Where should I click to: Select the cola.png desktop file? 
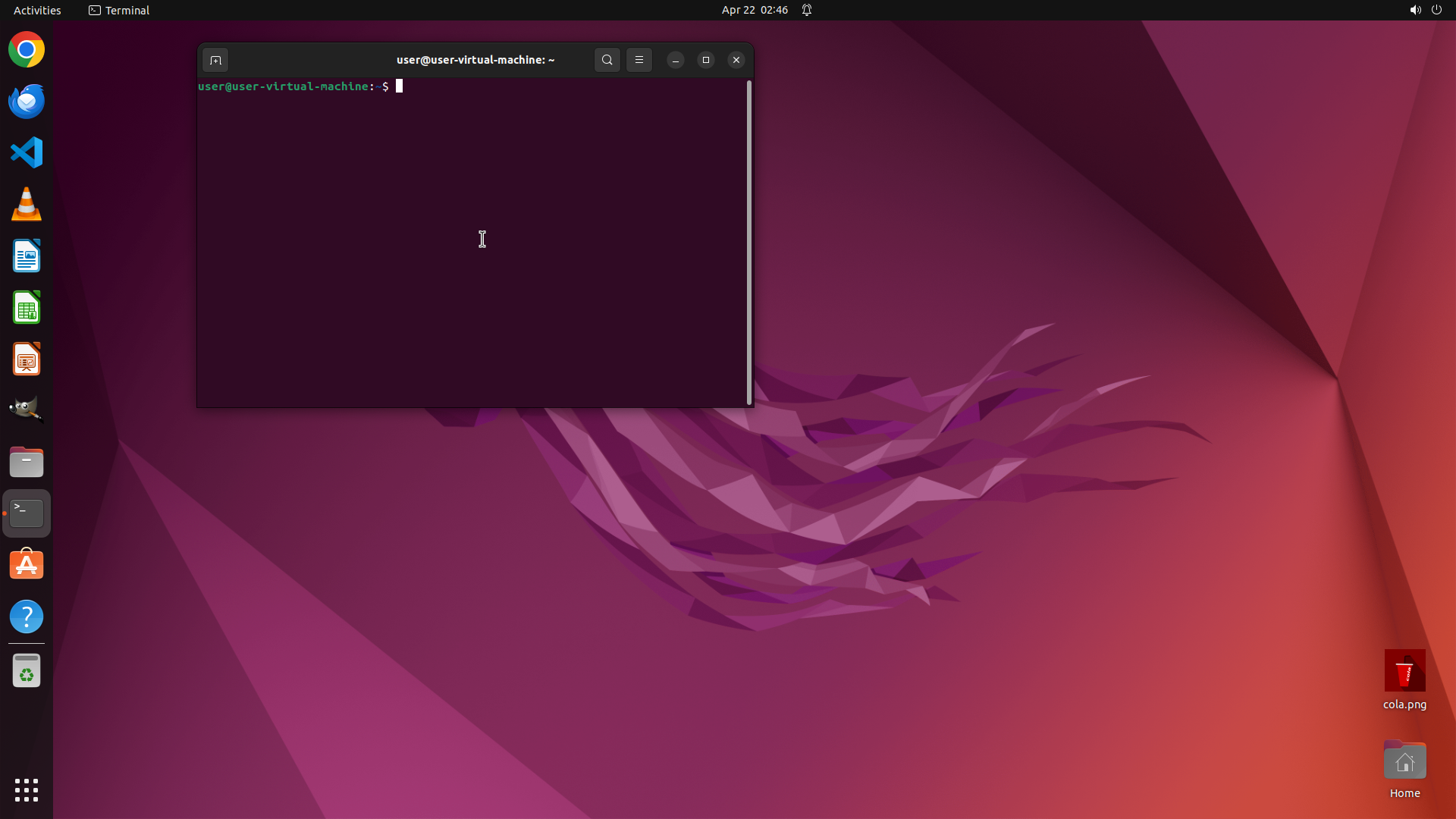(1404, 671)
